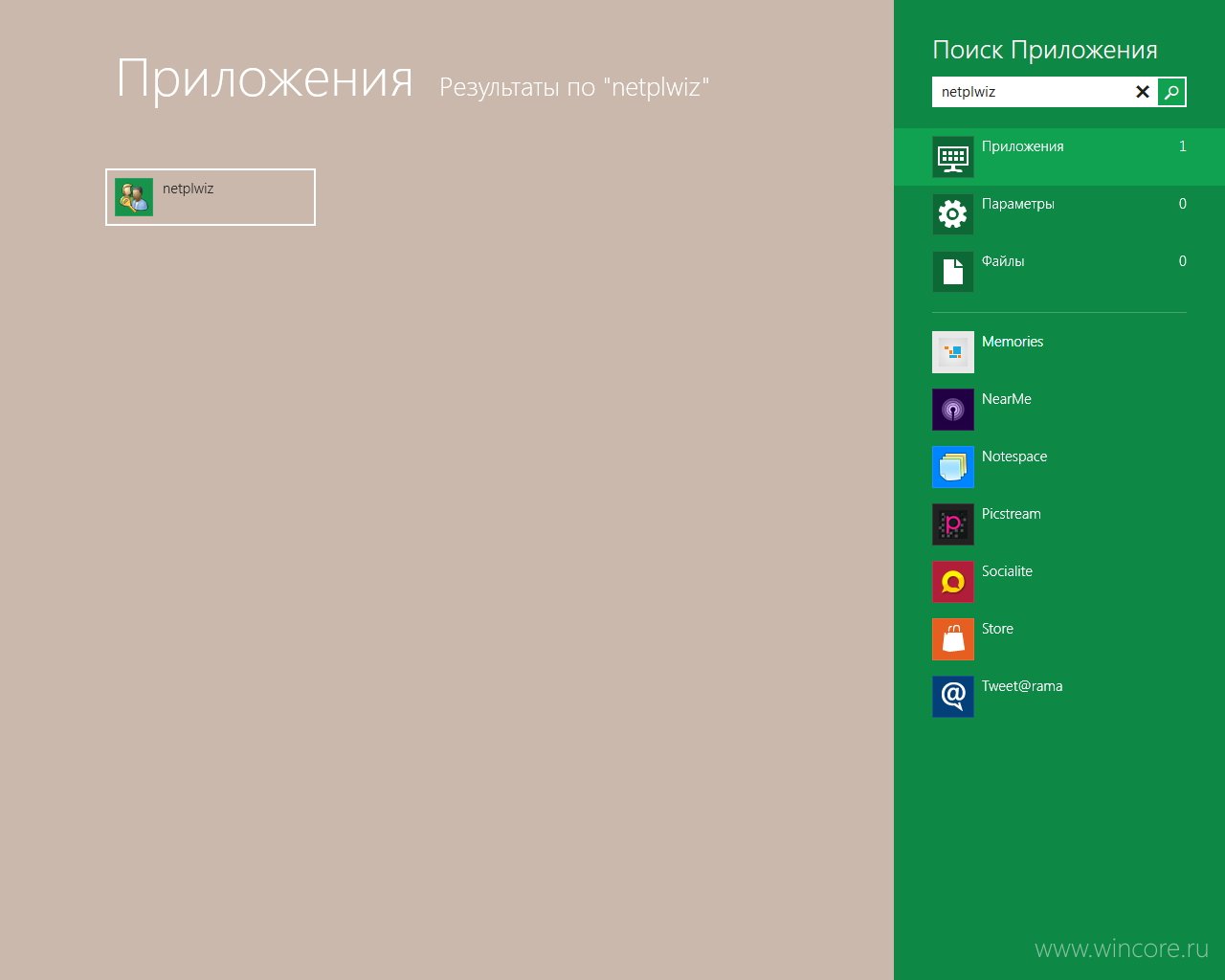This screenshot has height=980, width=1225.
Task: Click the Параметры gear icon
Action: 953,214
